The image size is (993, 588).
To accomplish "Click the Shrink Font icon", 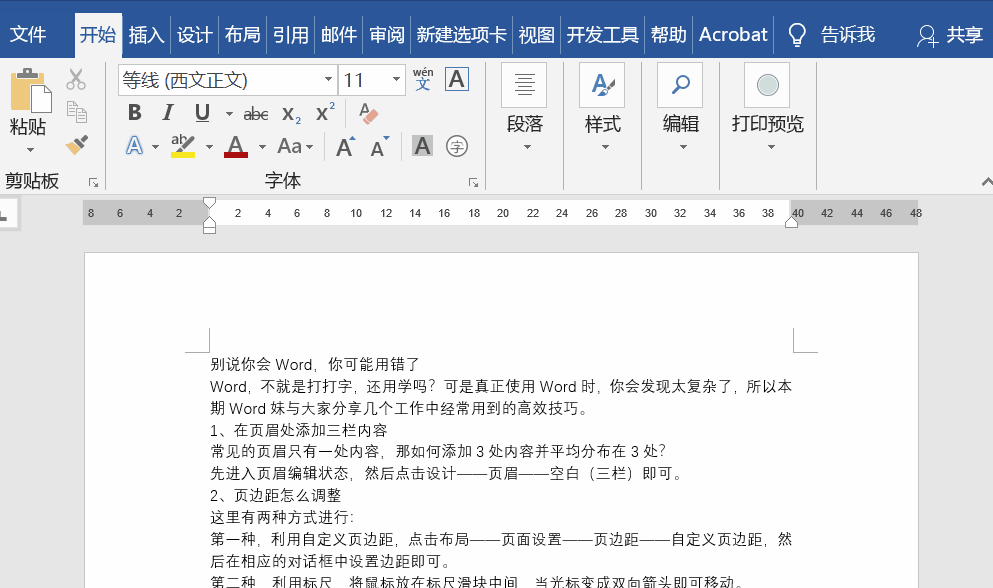I will point(377,146).
